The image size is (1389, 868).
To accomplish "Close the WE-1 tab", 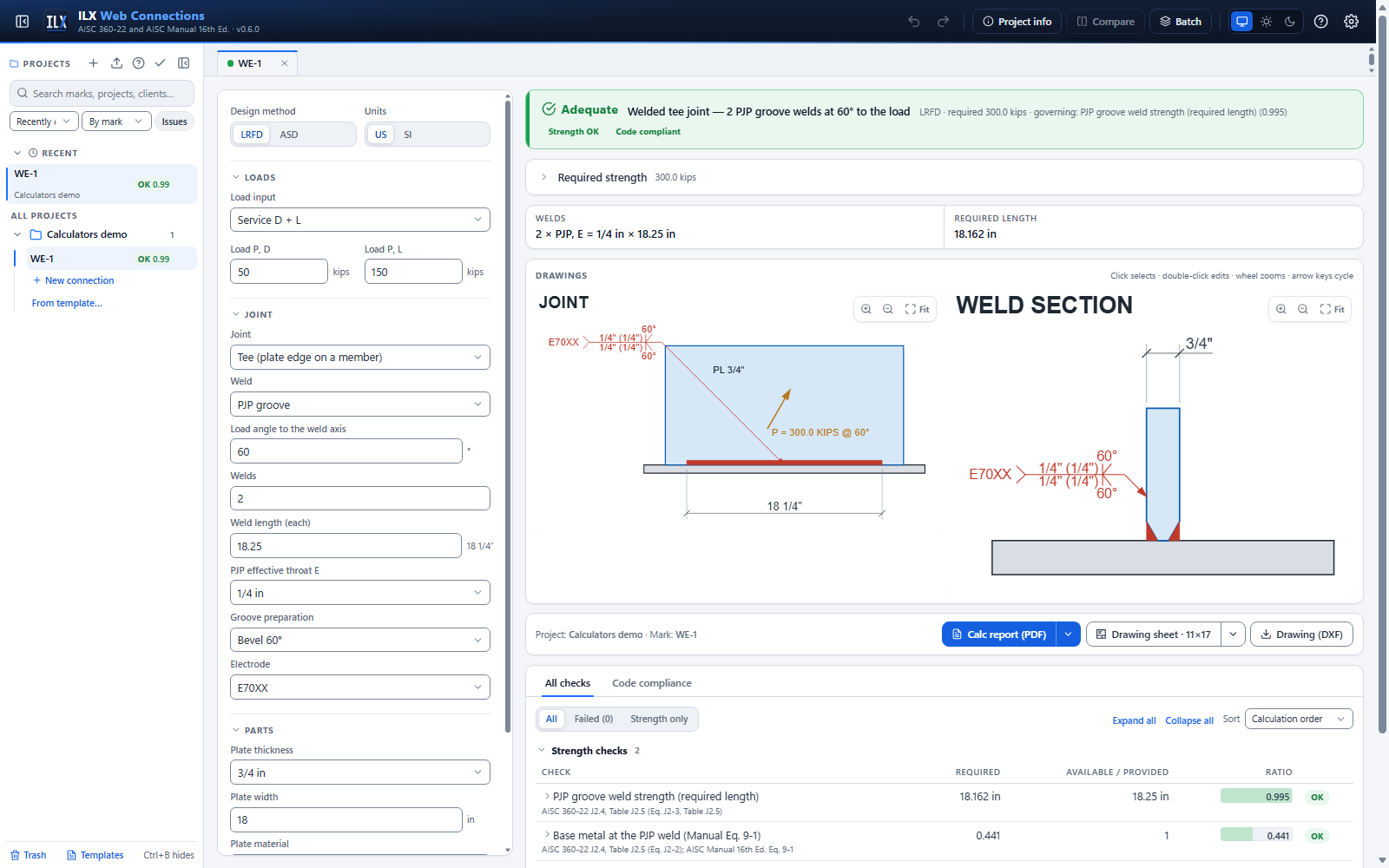I will point(284,63).
